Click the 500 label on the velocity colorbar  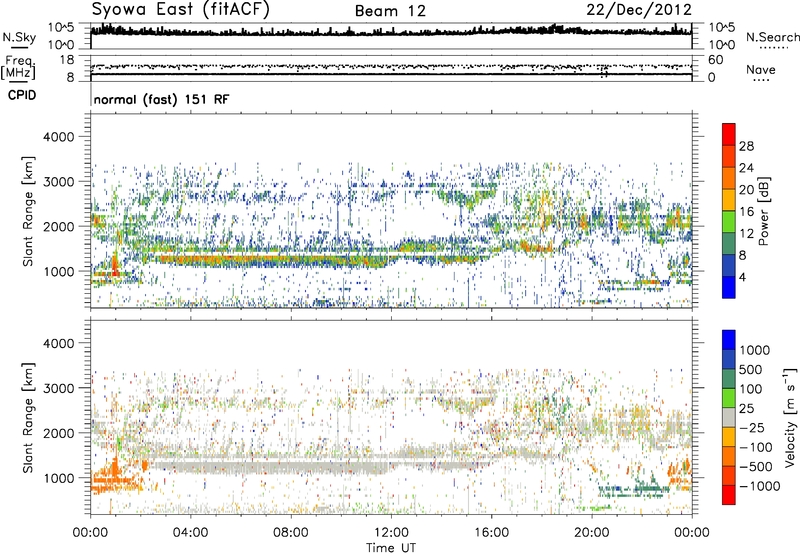(x=751, y=369)
